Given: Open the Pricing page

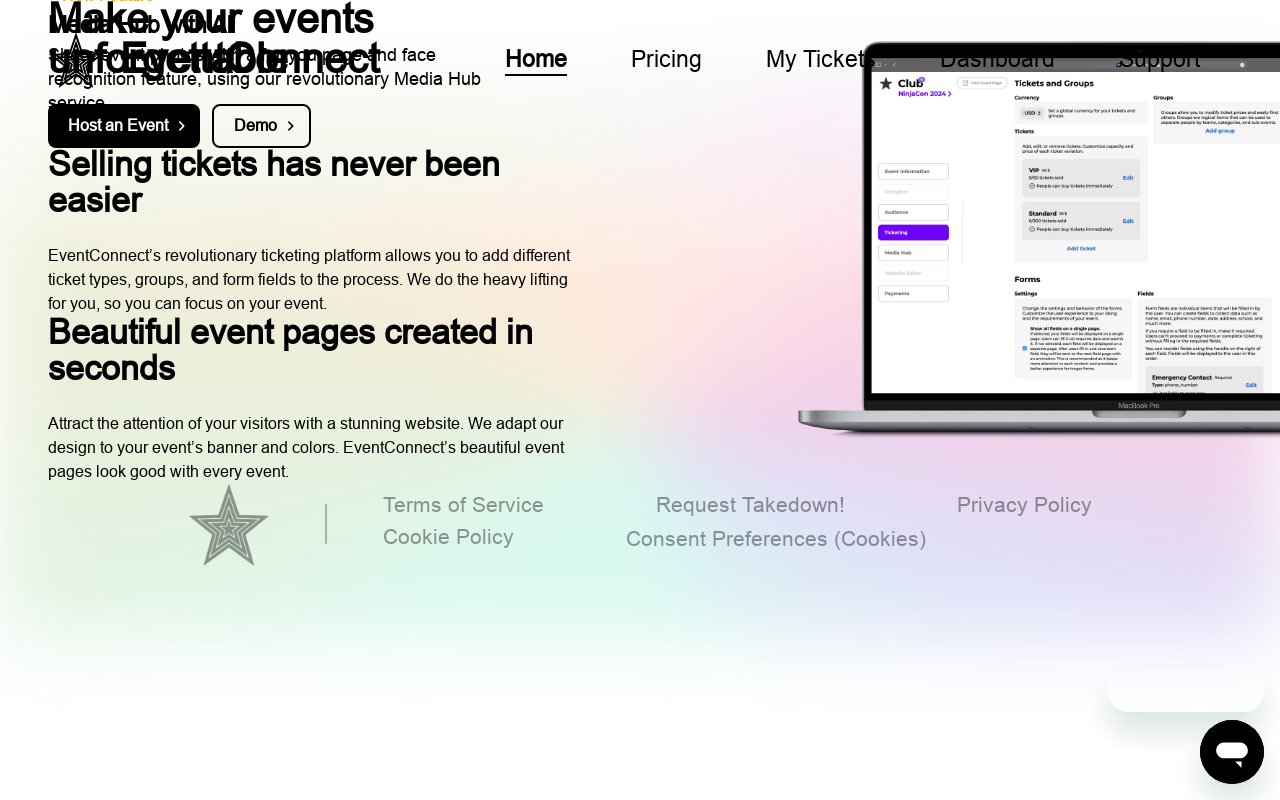Looking at the screenshot, I should (666, 59).
